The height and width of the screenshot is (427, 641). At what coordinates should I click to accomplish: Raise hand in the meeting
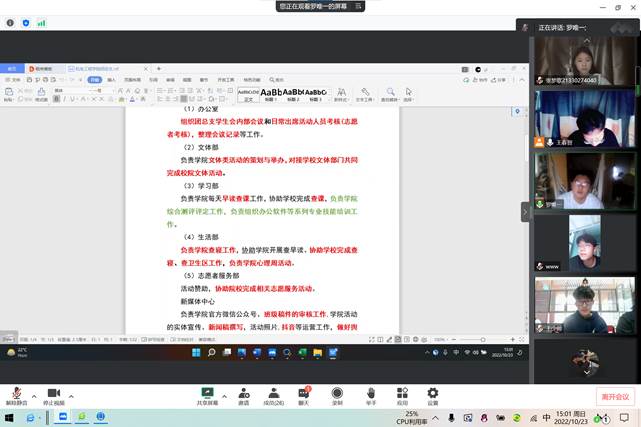(371, 396)
